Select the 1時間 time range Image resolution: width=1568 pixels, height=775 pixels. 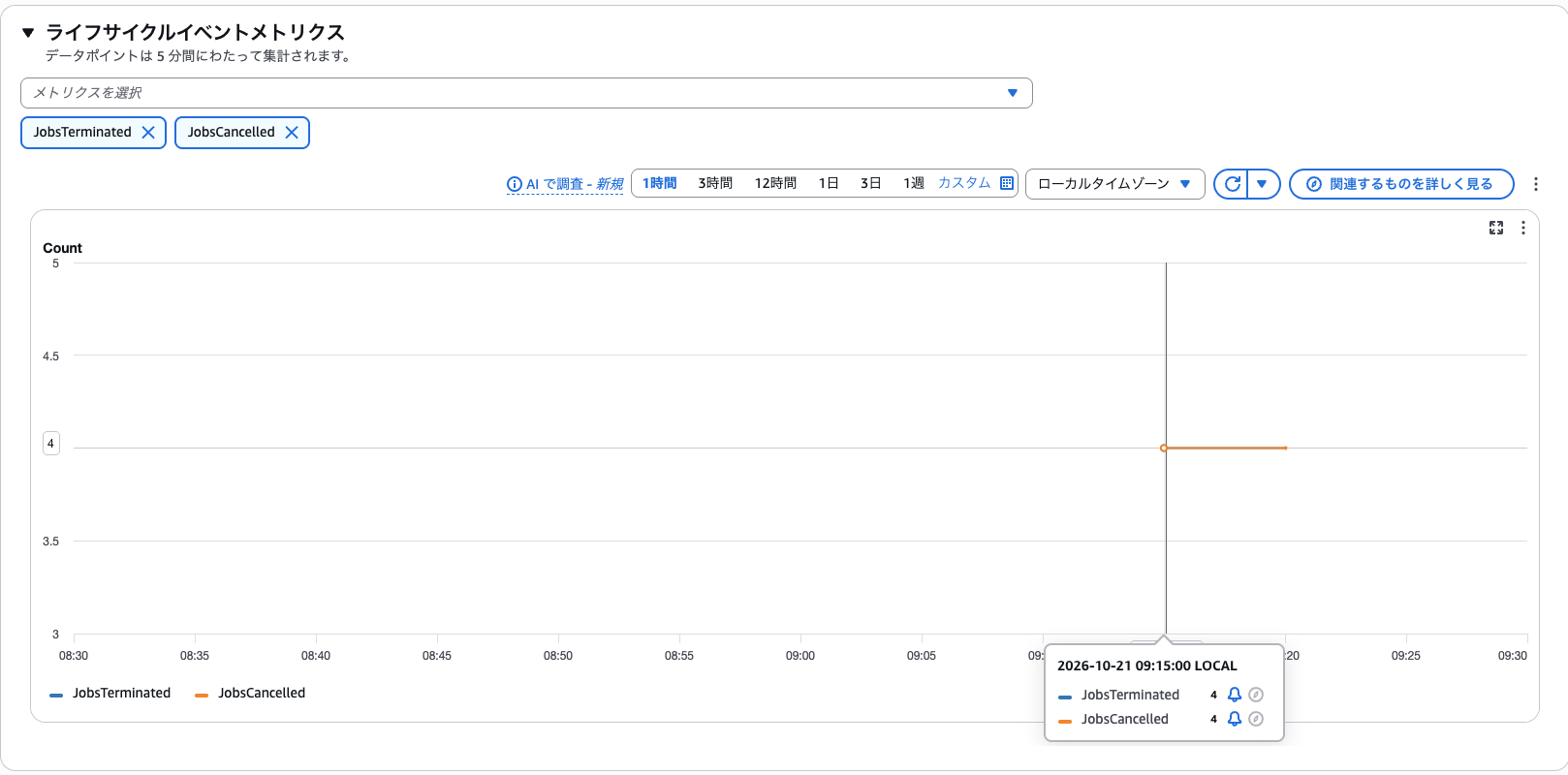[x=660, y=183]
